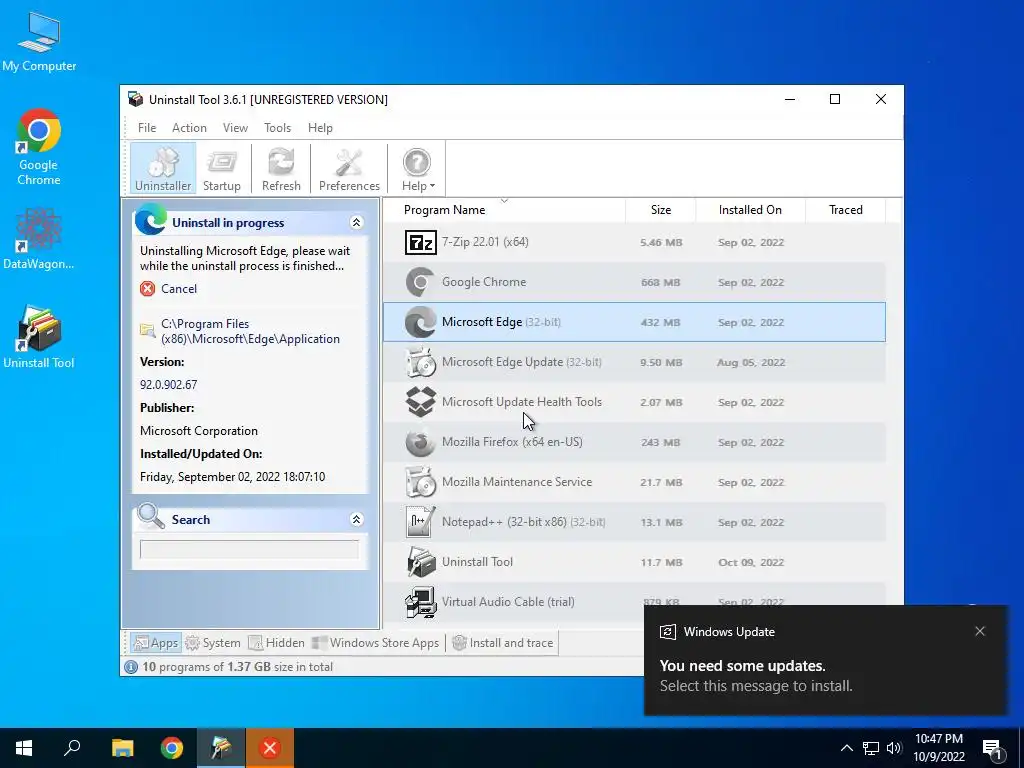Open Google Chrome desktop shortcut
The height and width of the screenshot is (768, 1024).
39,147
